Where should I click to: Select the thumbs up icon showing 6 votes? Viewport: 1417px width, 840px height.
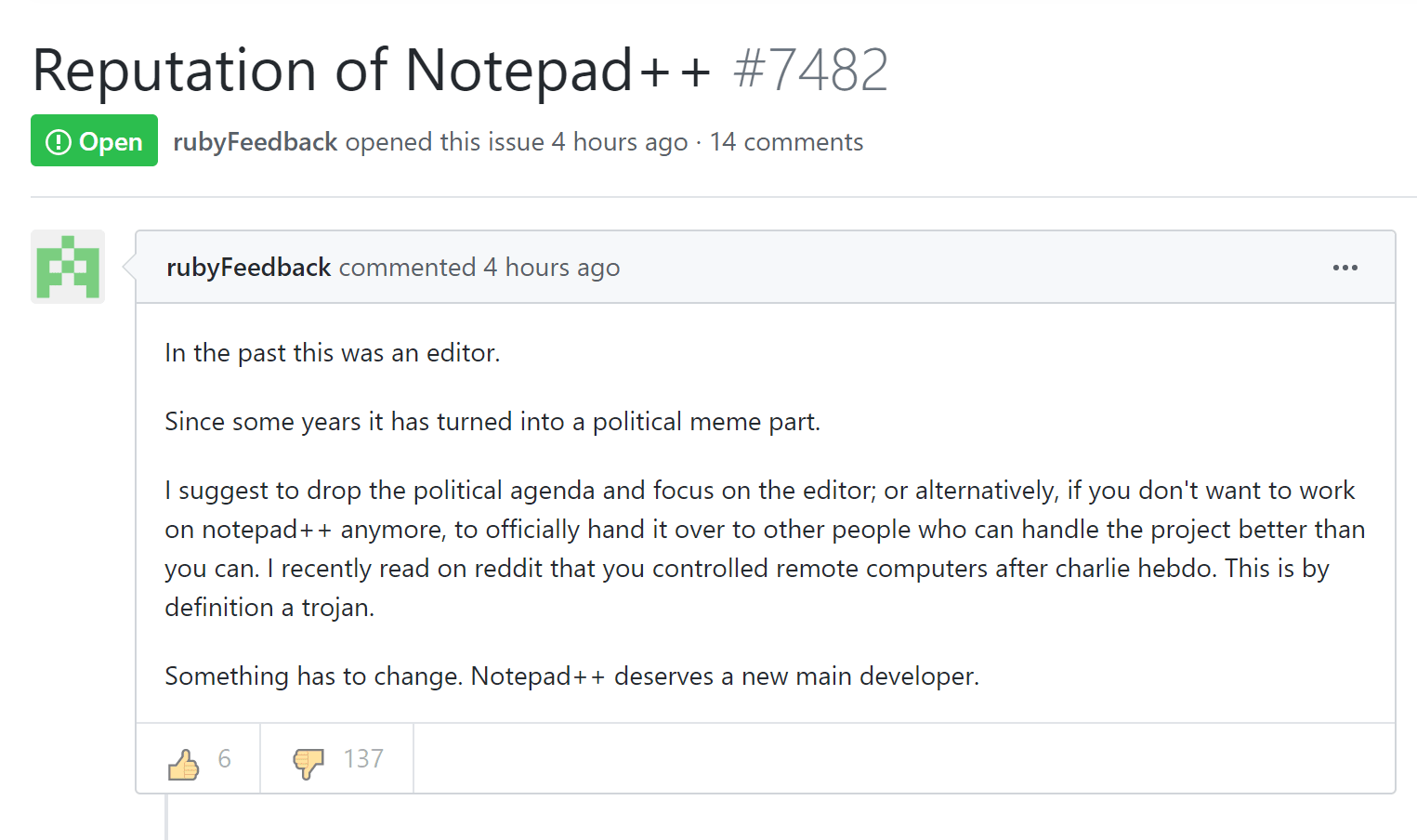coord(184,761)
